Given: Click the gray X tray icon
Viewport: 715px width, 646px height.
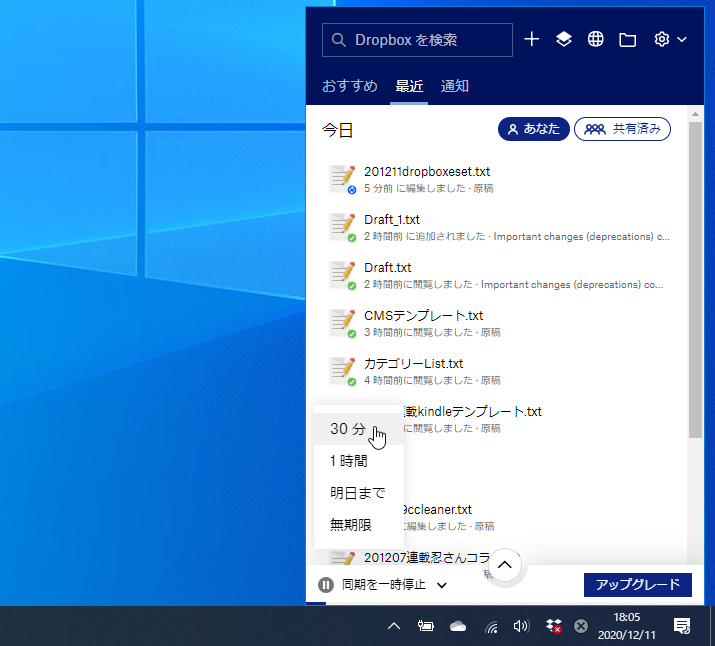Looking at the screenshot, I should click(x=581, y=626).
